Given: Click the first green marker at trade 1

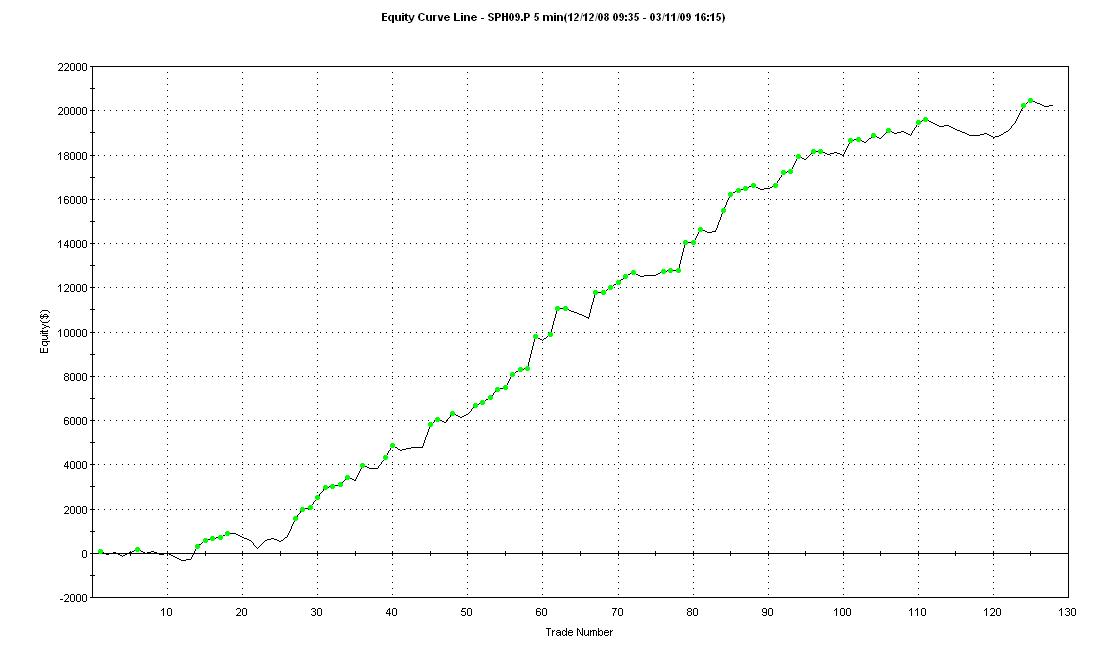Looking at the screenshot, I should tap(101, 551).
